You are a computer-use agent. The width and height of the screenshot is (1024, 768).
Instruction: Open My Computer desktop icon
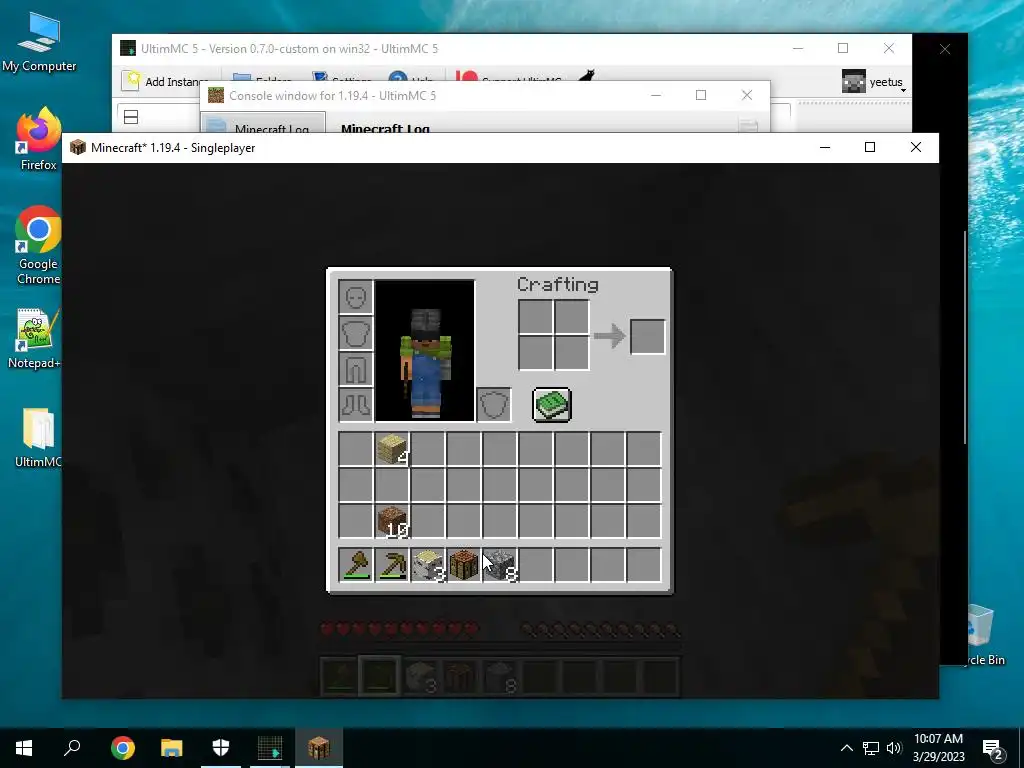[39, 42]
